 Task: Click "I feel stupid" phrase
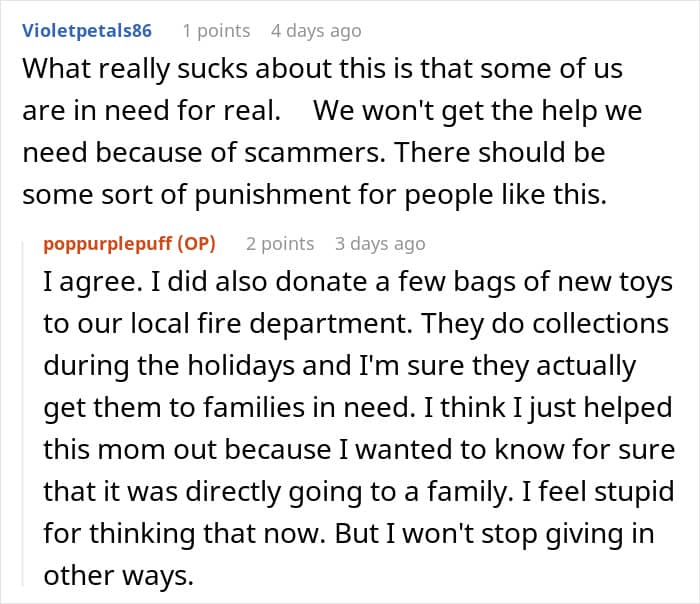pyautogui.click(x=597, y=492)
